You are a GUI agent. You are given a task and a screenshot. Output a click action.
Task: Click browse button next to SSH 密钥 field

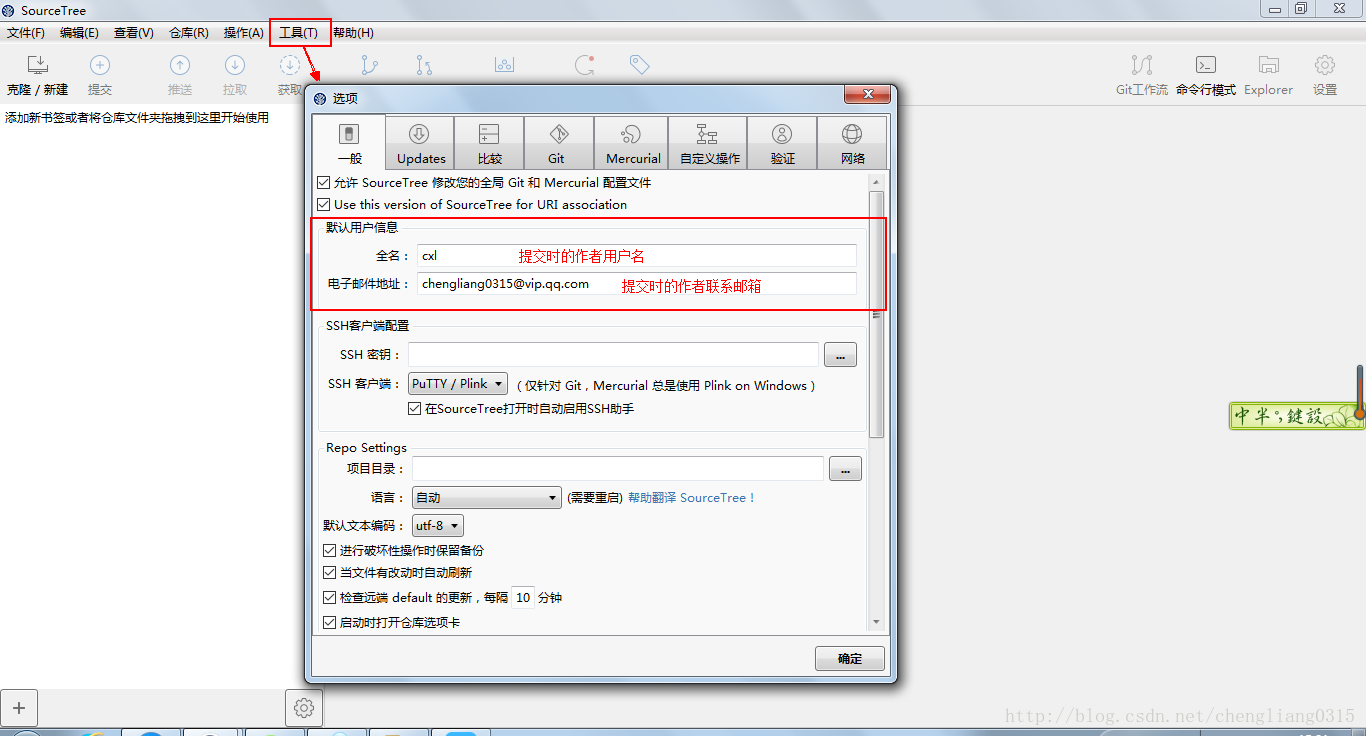(840, 355)
